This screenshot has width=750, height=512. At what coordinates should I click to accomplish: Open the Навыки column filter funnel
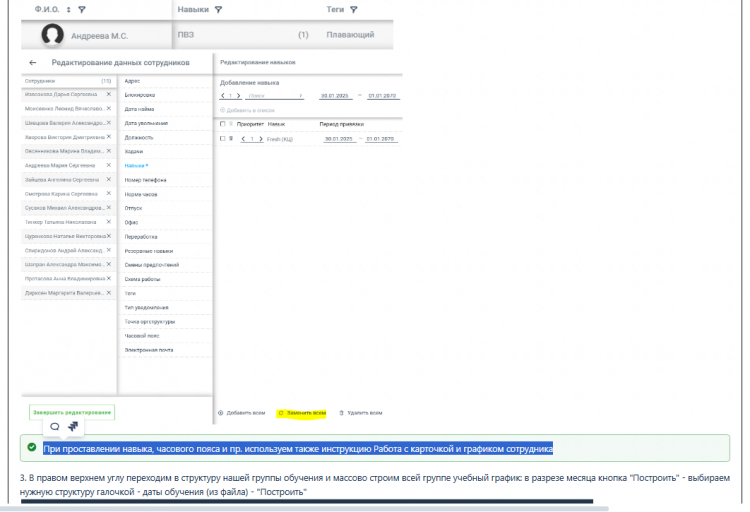[x=219, y=10]
